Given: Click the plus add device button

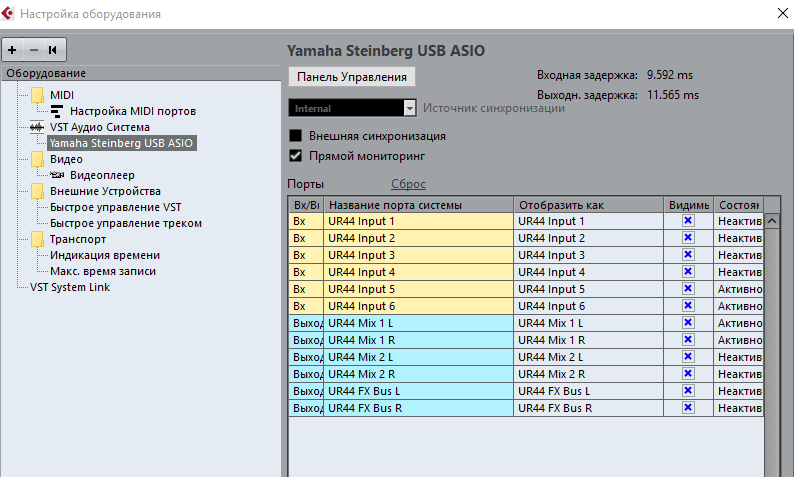Looking at the screenshot, I should [12, 50].
